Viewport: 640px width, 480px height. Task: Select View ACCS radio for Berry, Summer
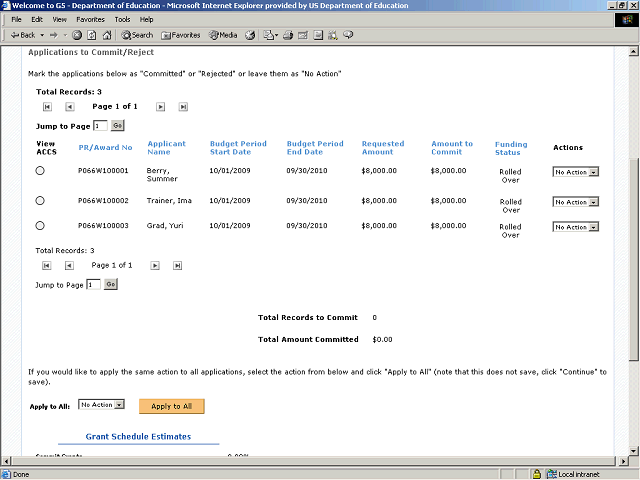[x=40, y=171]
